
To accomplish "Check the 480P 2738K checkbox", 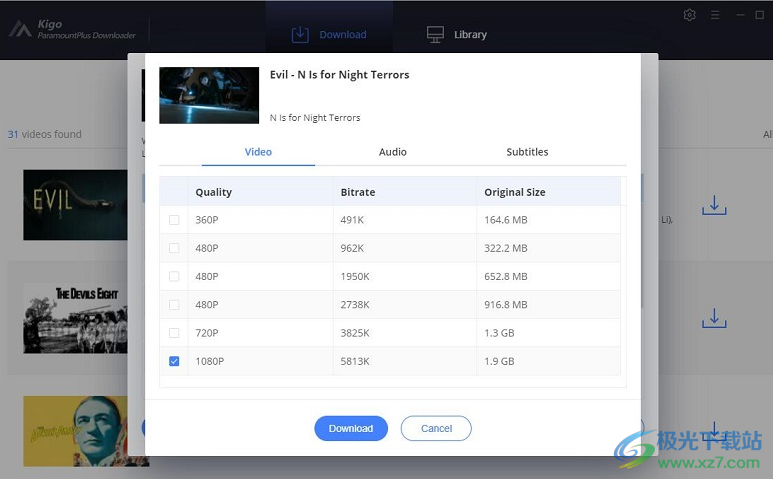I will [x=174, y=305].
